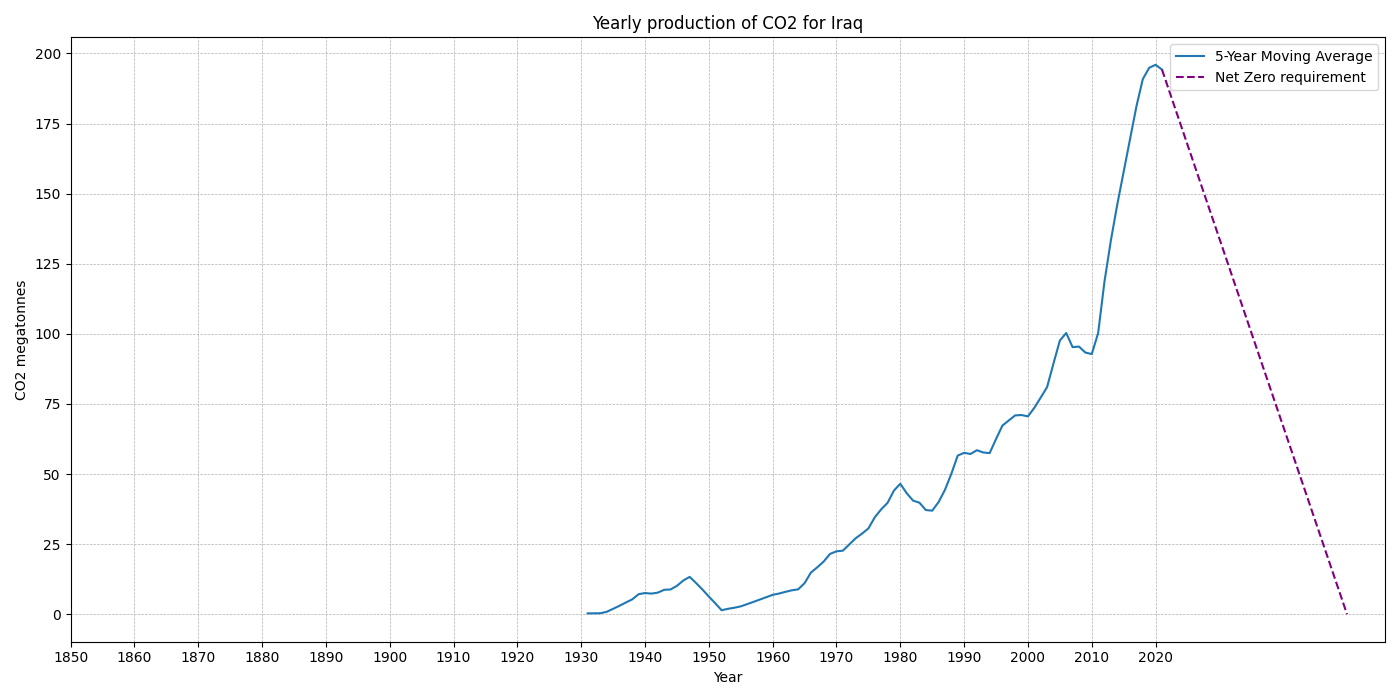Click the solid blue line sample in the legend
The image size is (1400, 700).
click(x=1191, y=57)
